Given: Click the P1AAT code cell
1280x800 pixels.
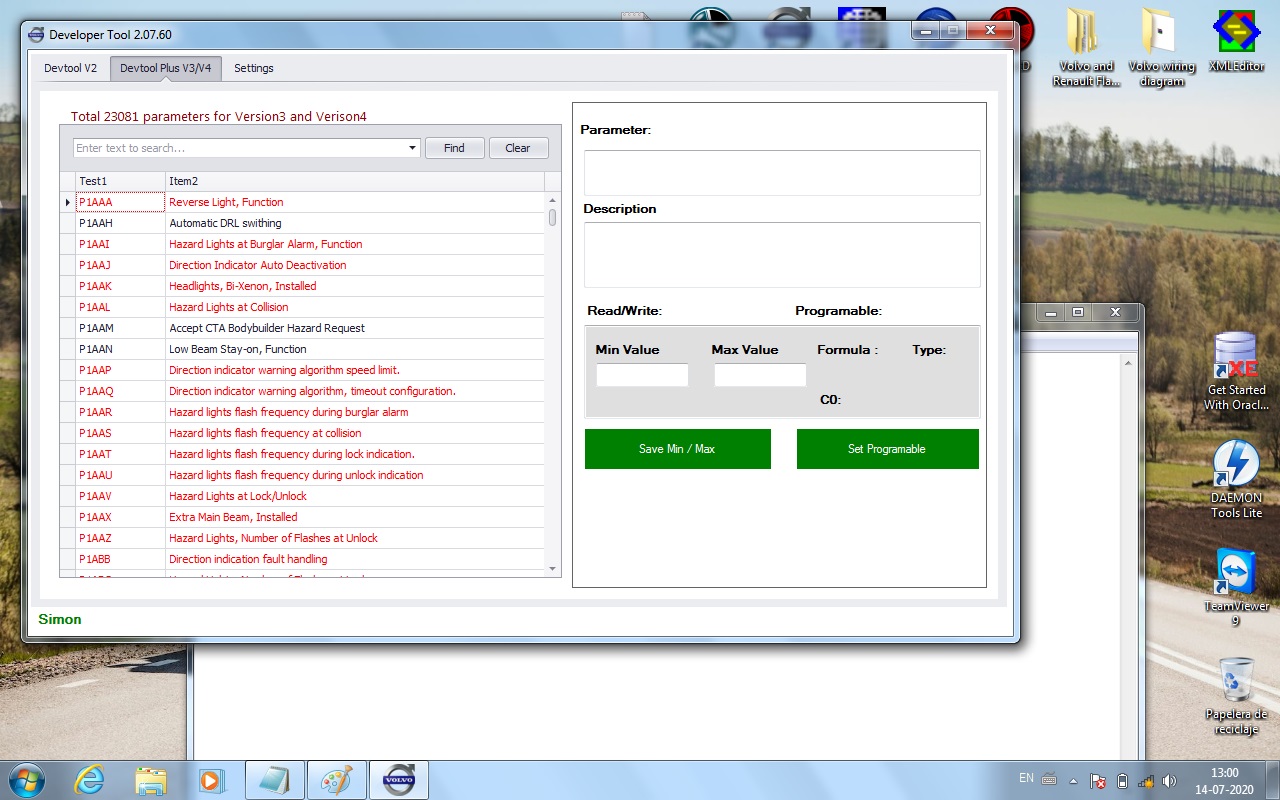Looking at the screenshot, I should click(120, 454).
